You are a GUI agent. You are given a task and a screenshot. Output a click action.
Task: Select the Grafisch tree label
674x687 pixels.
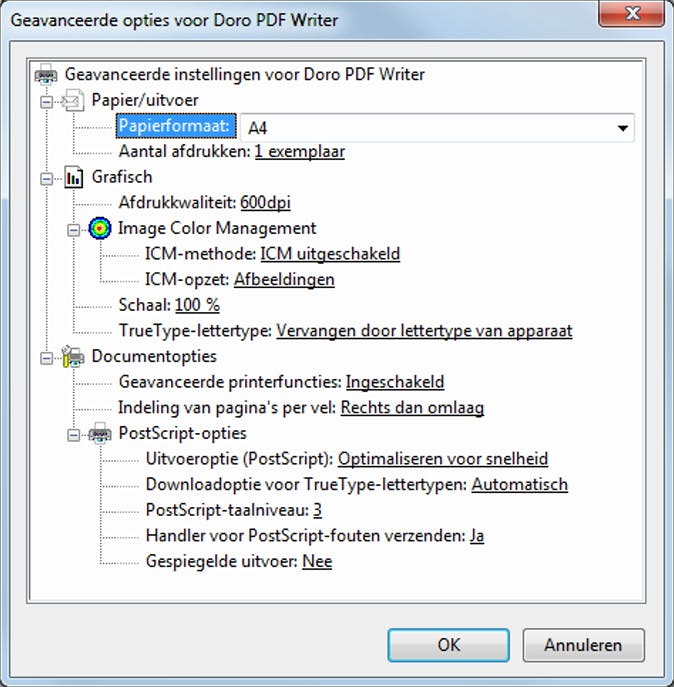122,177
